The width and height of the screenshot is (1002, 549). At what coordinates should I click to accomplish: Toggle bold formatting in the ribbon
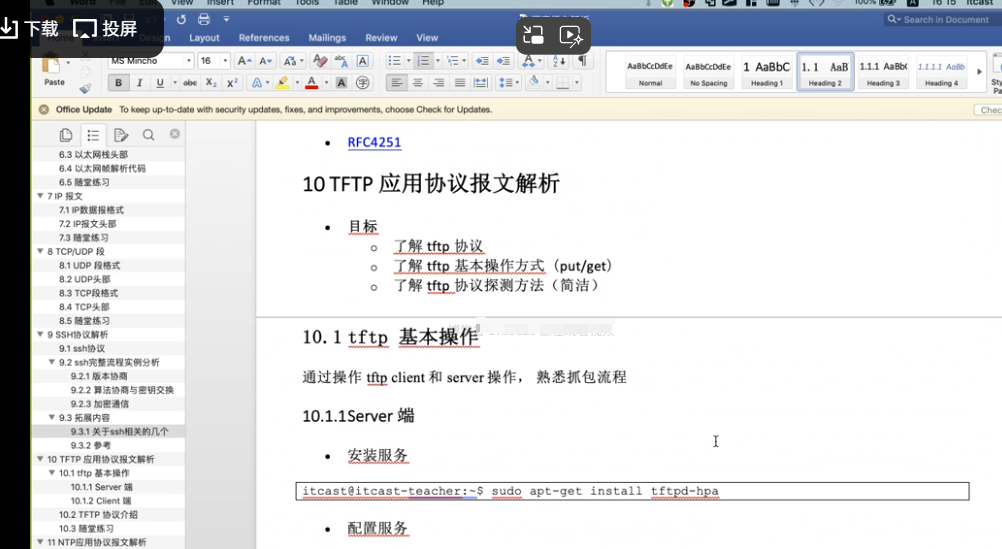point(119,83)
